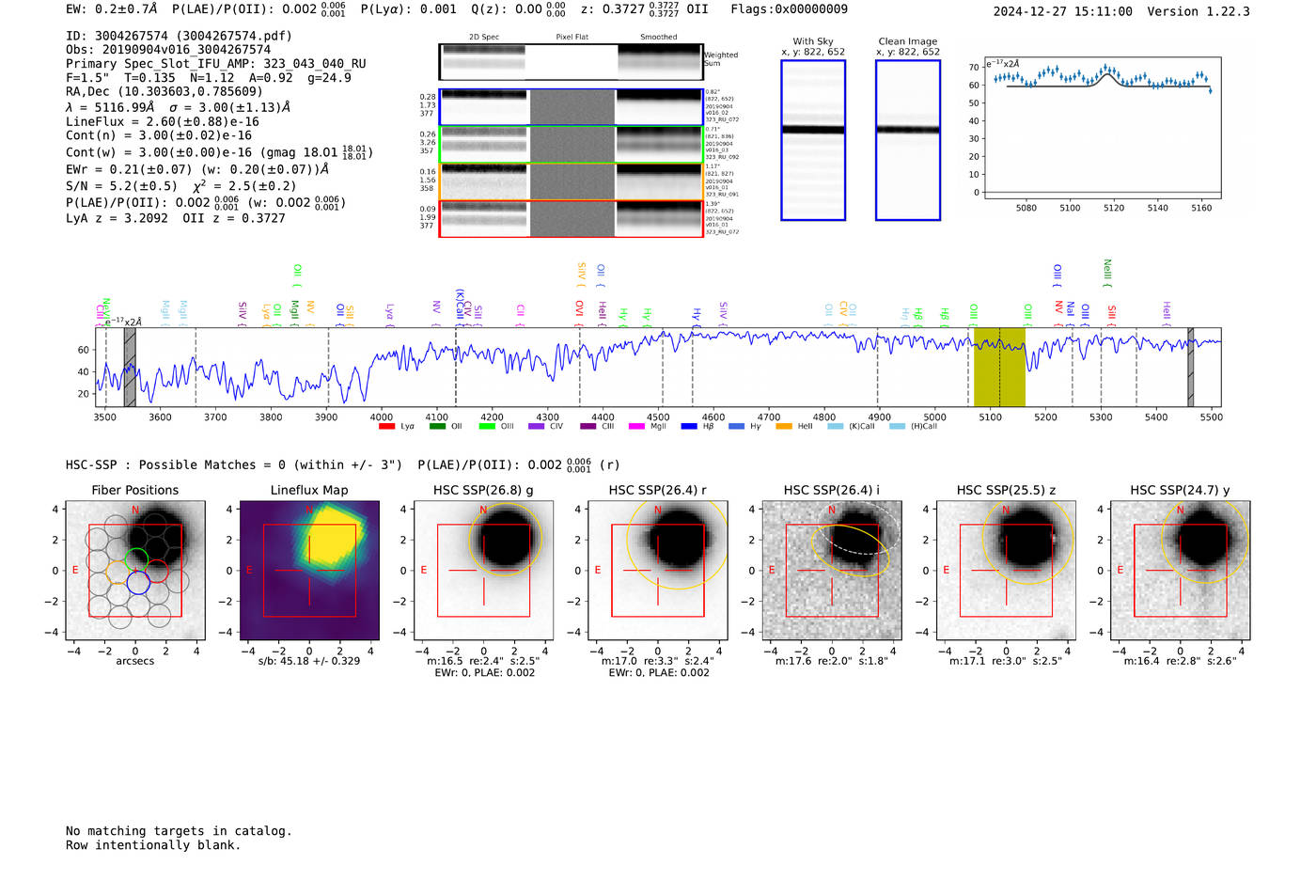Click the blue Hβ legend swatch
Image resolution: width=1316 pixels, height=896 pixels.
point(689,427)
